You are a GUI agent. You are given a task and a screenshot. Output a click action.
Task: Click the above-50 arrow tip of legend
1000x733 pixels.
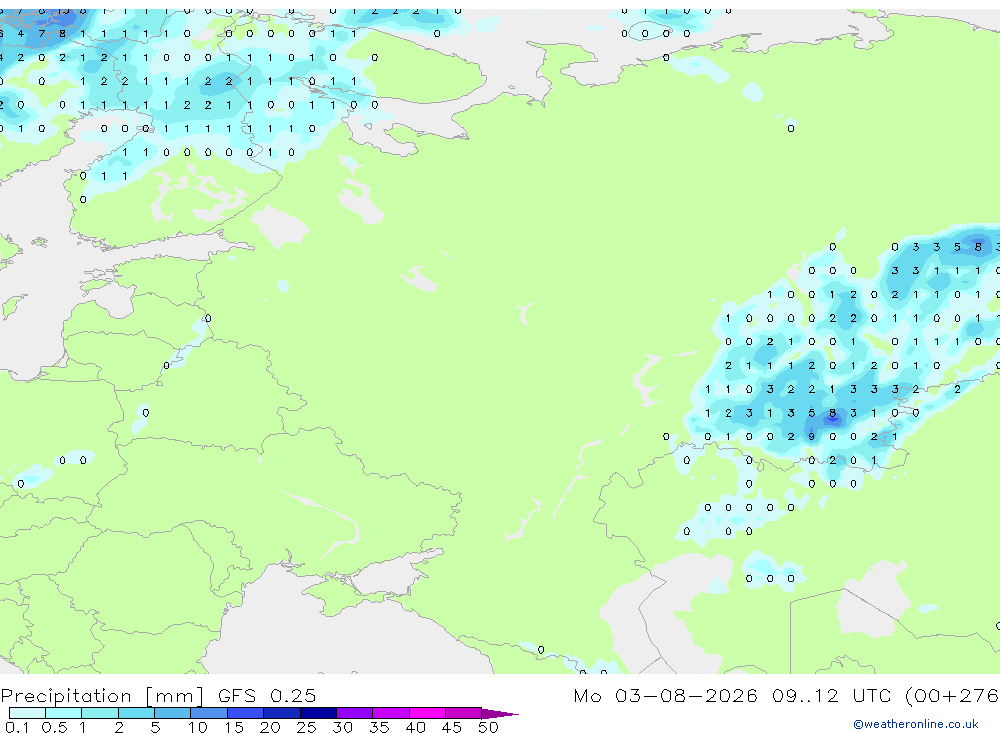[x=500, y=714]
